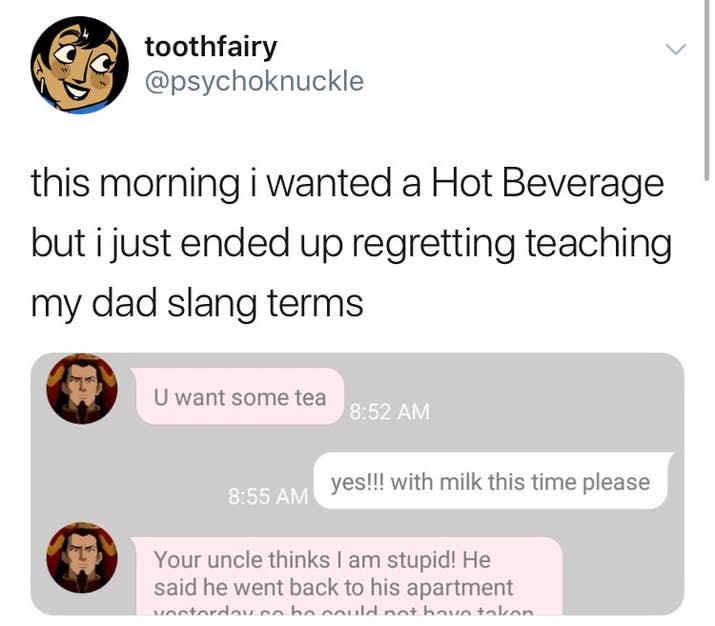Select the 'yes!!! with milk' reply bubble
The width and height of the screenshot is (715, 626).
(x=492, y=481)
